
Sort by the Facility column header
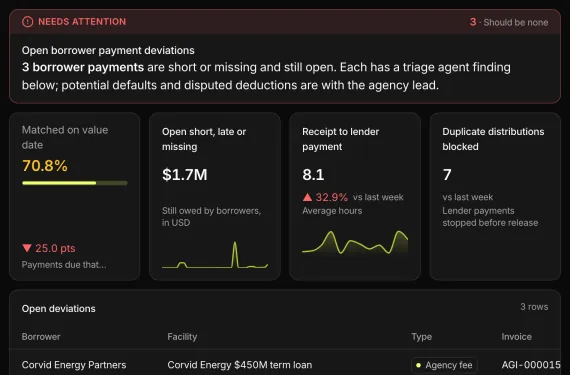tap(182, 336)
